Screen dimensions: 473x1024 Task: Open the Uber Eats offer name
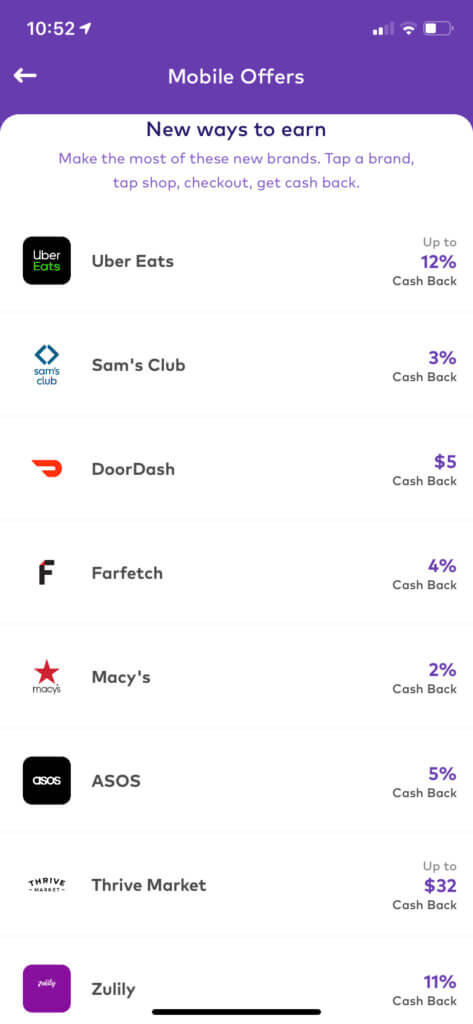coord(133,261)
